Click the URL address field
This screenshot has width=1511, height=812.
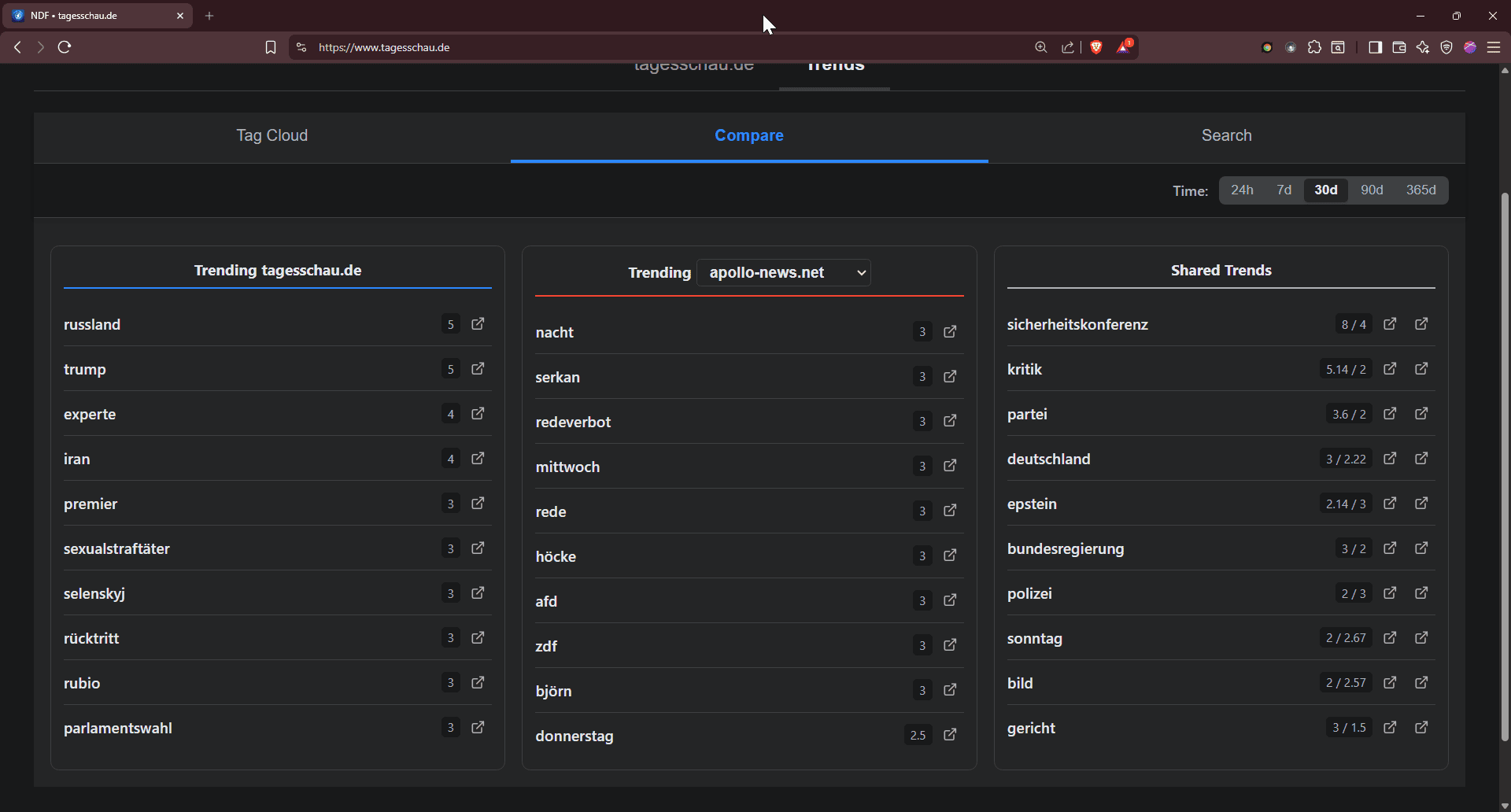click(x=630, y=47)
